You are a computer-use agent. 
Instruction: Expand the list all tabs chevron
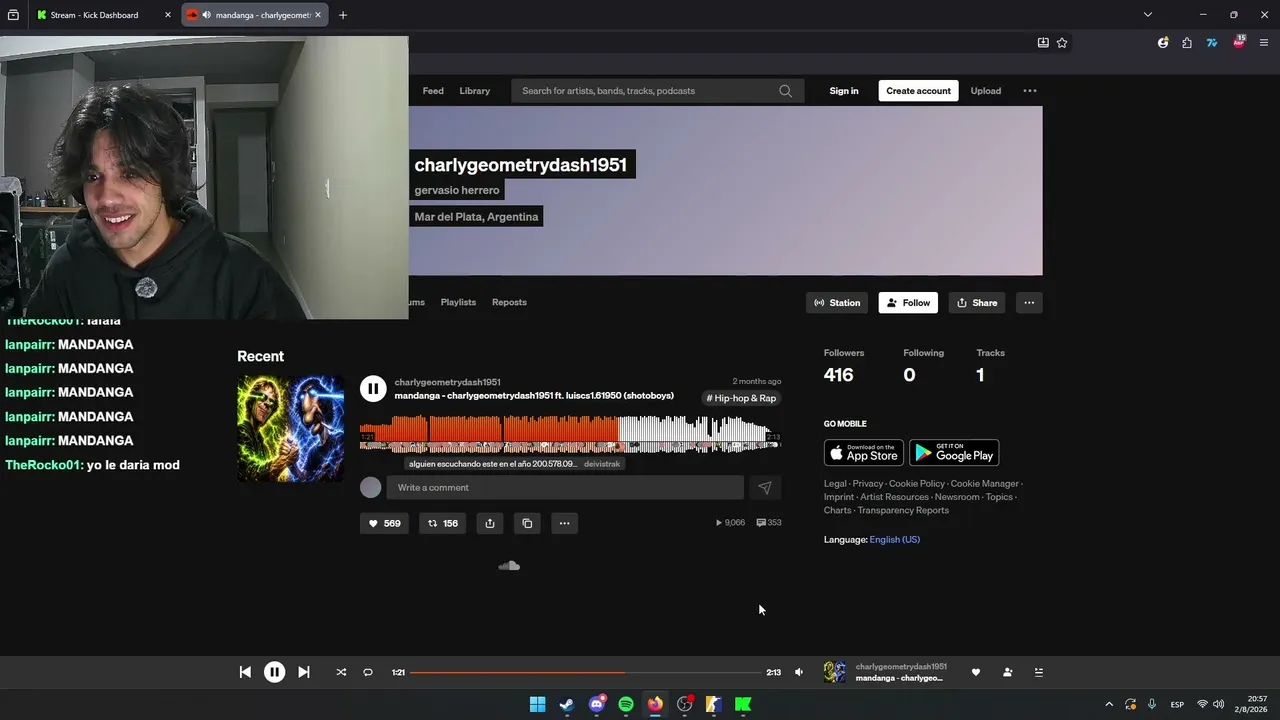pyautogui.click(x=1148, y=15)
